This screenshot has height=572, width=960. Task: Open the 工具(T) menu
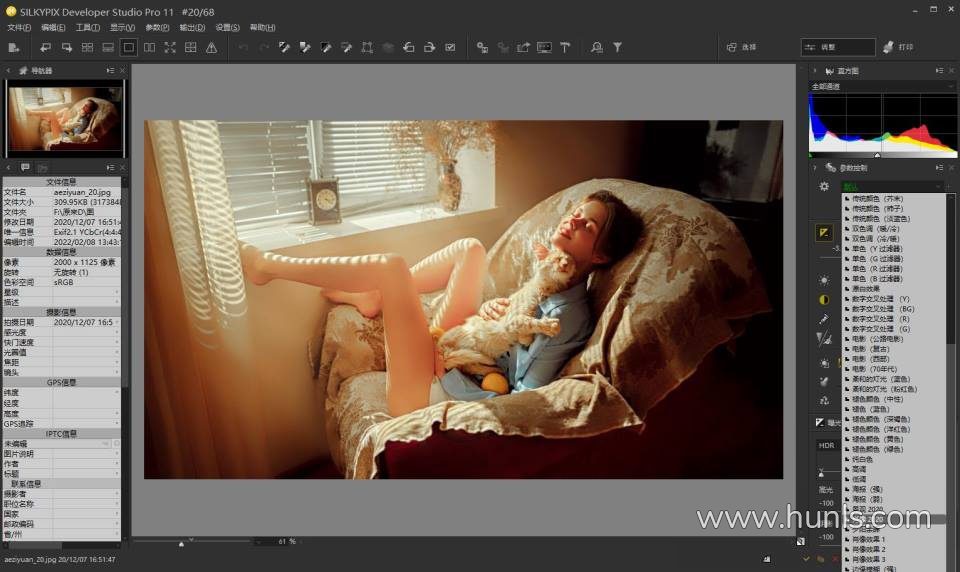pos(88,28)
